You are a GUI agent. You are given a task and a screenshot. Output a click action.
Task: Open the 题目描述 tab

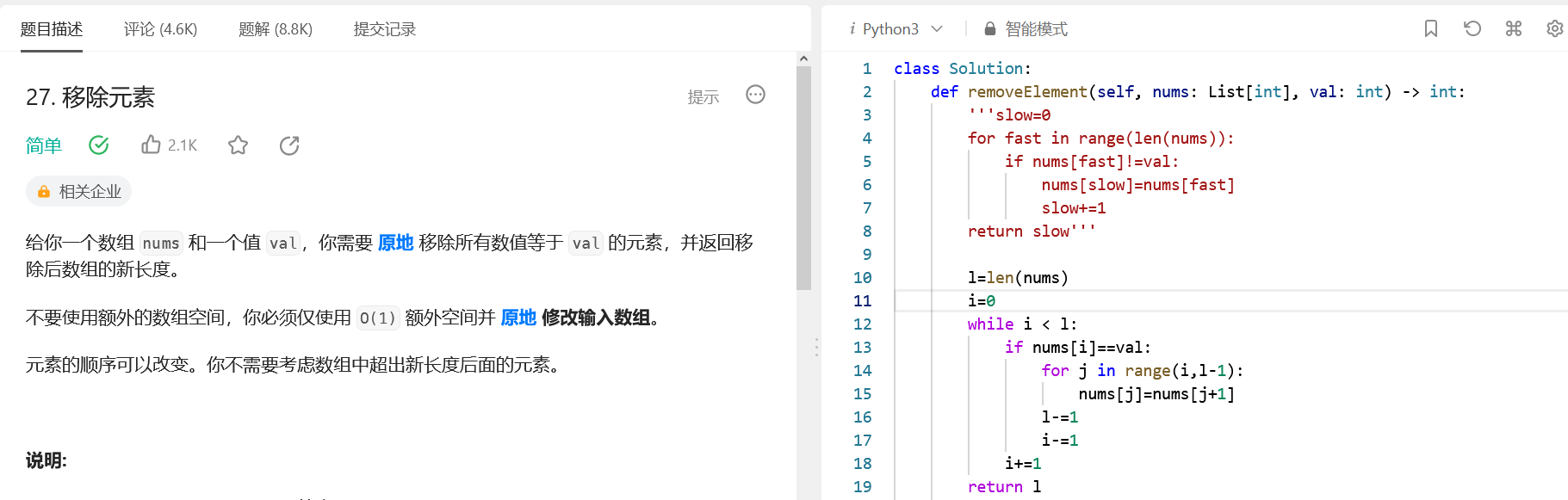(x=52, y=29)
